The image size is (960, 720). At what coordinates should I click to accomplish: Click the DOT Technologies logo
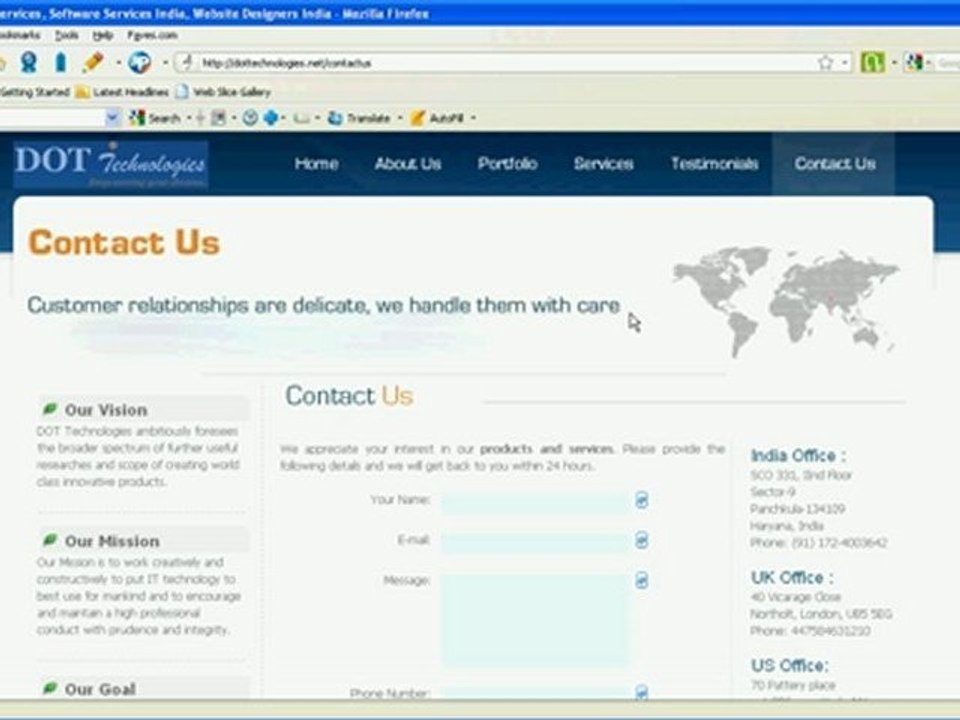click(x=111, y=164)
